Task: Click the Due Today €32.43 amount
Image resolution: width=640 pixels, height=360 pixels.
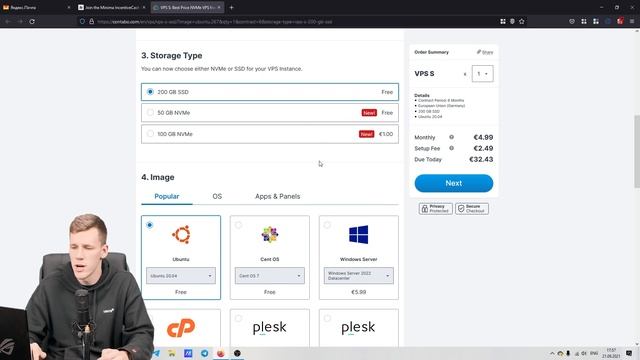Action: coord(481,159)
